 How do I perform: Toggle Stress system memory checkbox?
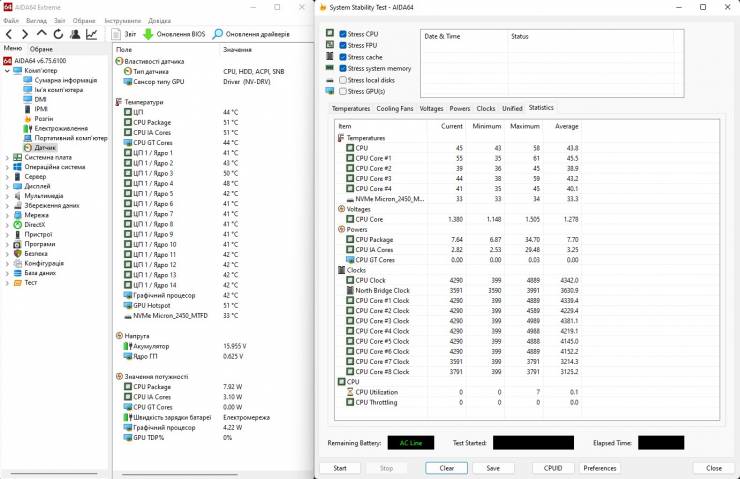pyautogui.click(x=343, y=68)
